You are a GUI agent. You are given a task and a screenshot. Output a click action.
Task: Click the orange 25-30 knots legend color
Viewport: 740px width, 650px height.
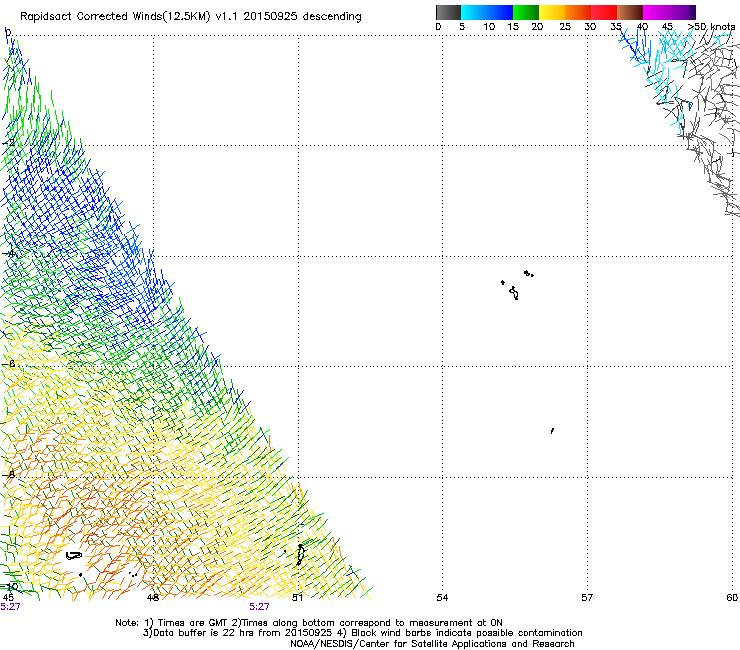pos(578,12)
